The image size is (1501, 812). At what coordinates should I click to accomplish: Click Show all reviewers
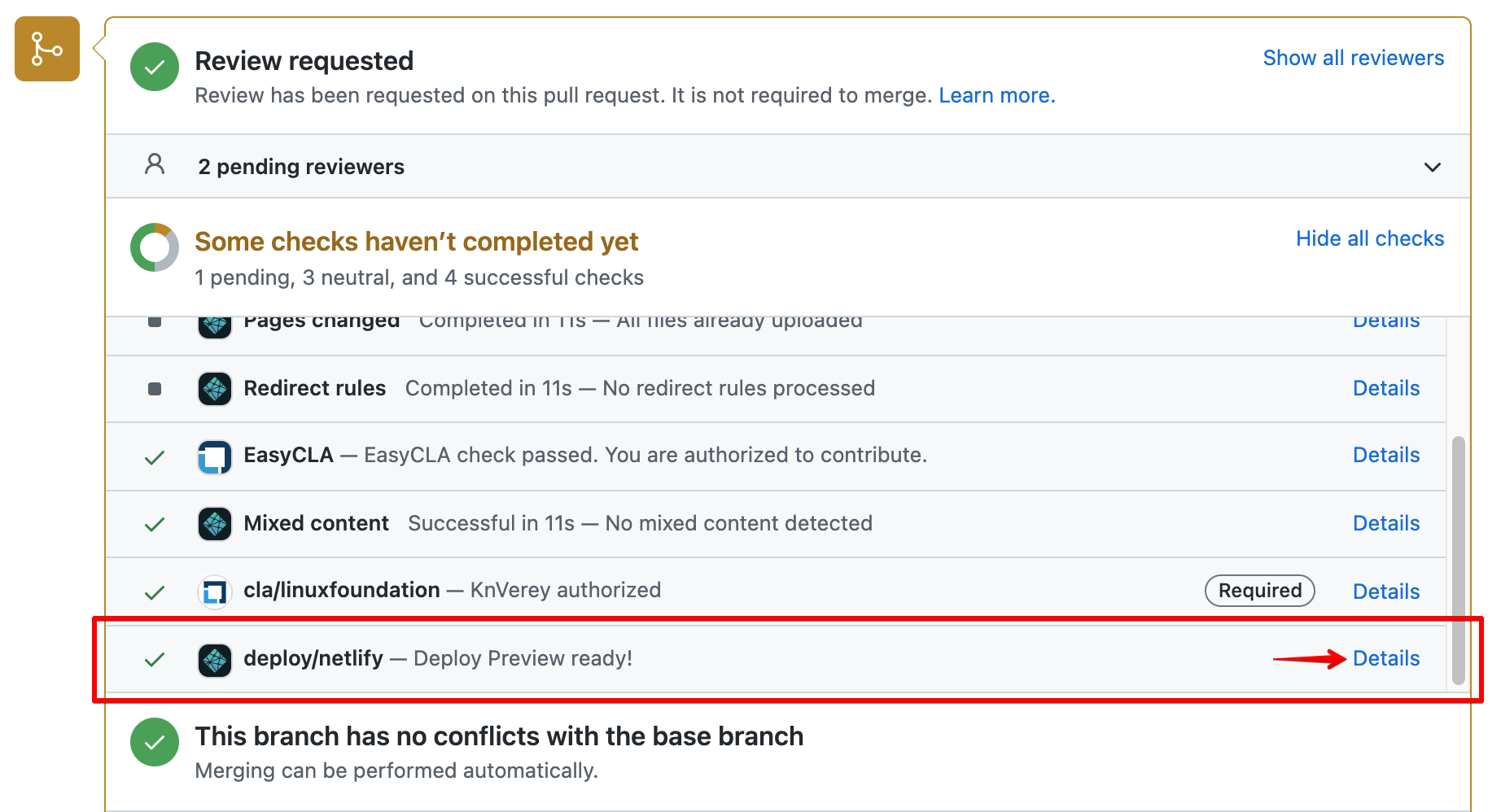coord(1353,57)
